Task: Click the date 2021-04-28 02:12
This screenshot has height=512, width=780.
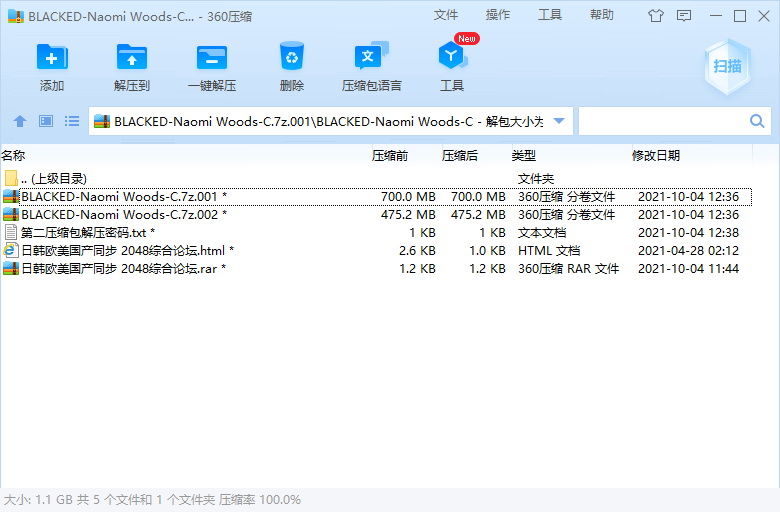Action: click(688, 250)
